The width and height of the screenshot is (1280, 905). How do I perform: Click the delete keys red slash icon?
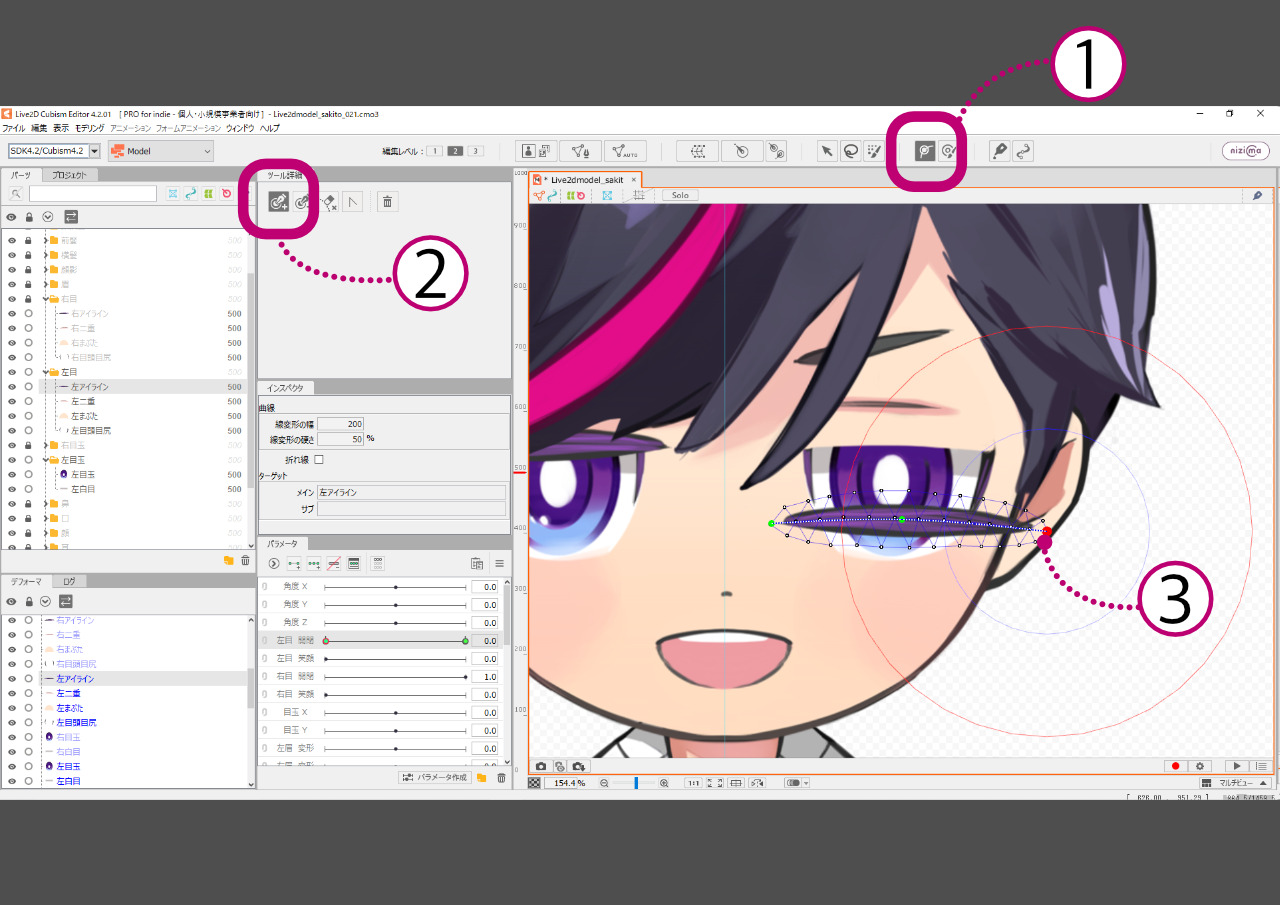click(334, 564)
